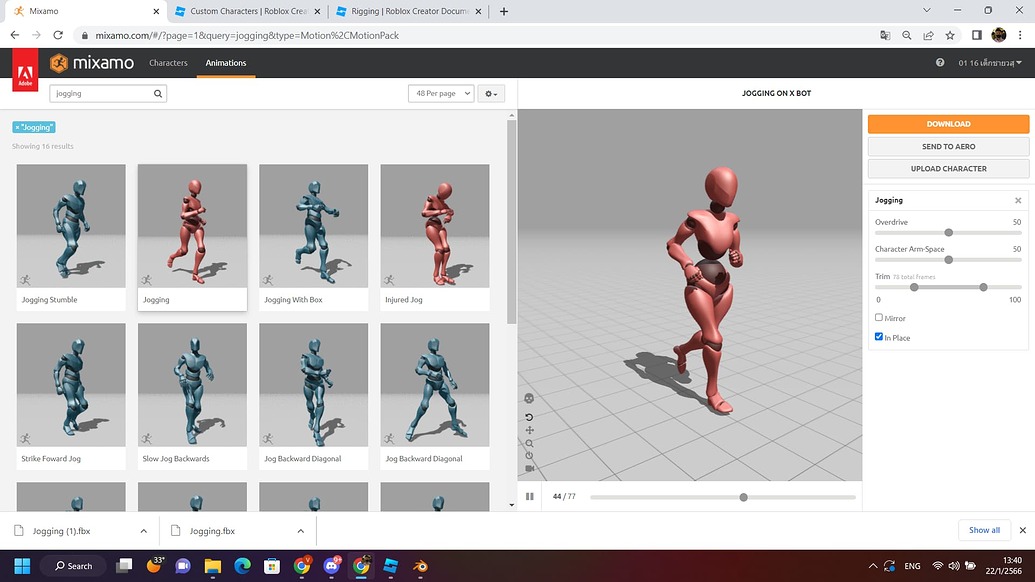This screenshot has width=1035, height=582.
Task: Select the pan move icon in the viewport
Action: click(x=529, y=430)
